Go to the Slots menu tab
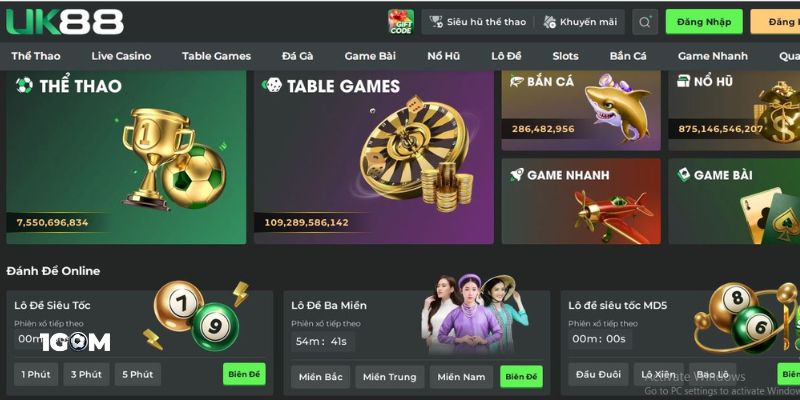Screen dimensions: 800x400 (565, 56)
